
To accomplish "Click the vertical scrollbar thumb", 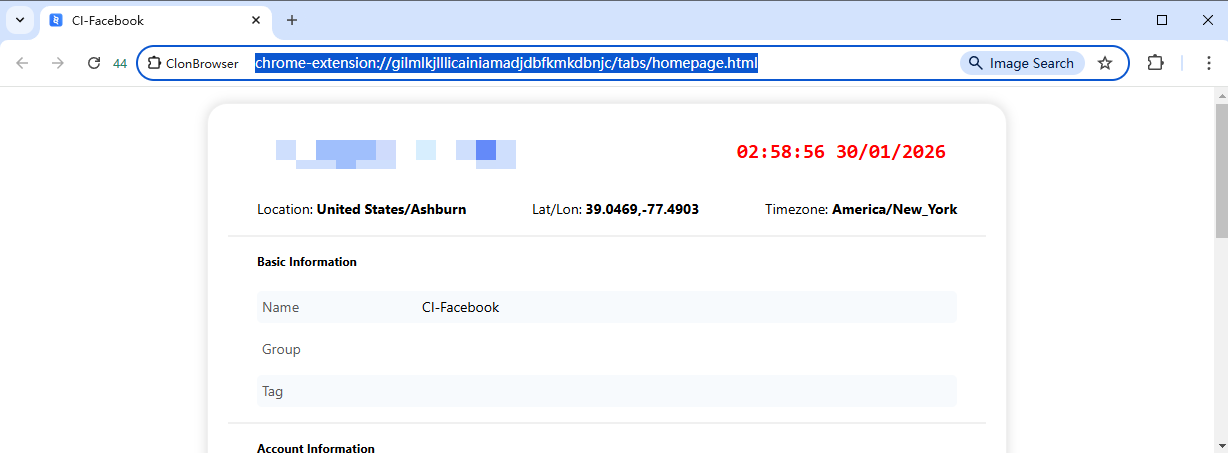I will click(1220, 170).
